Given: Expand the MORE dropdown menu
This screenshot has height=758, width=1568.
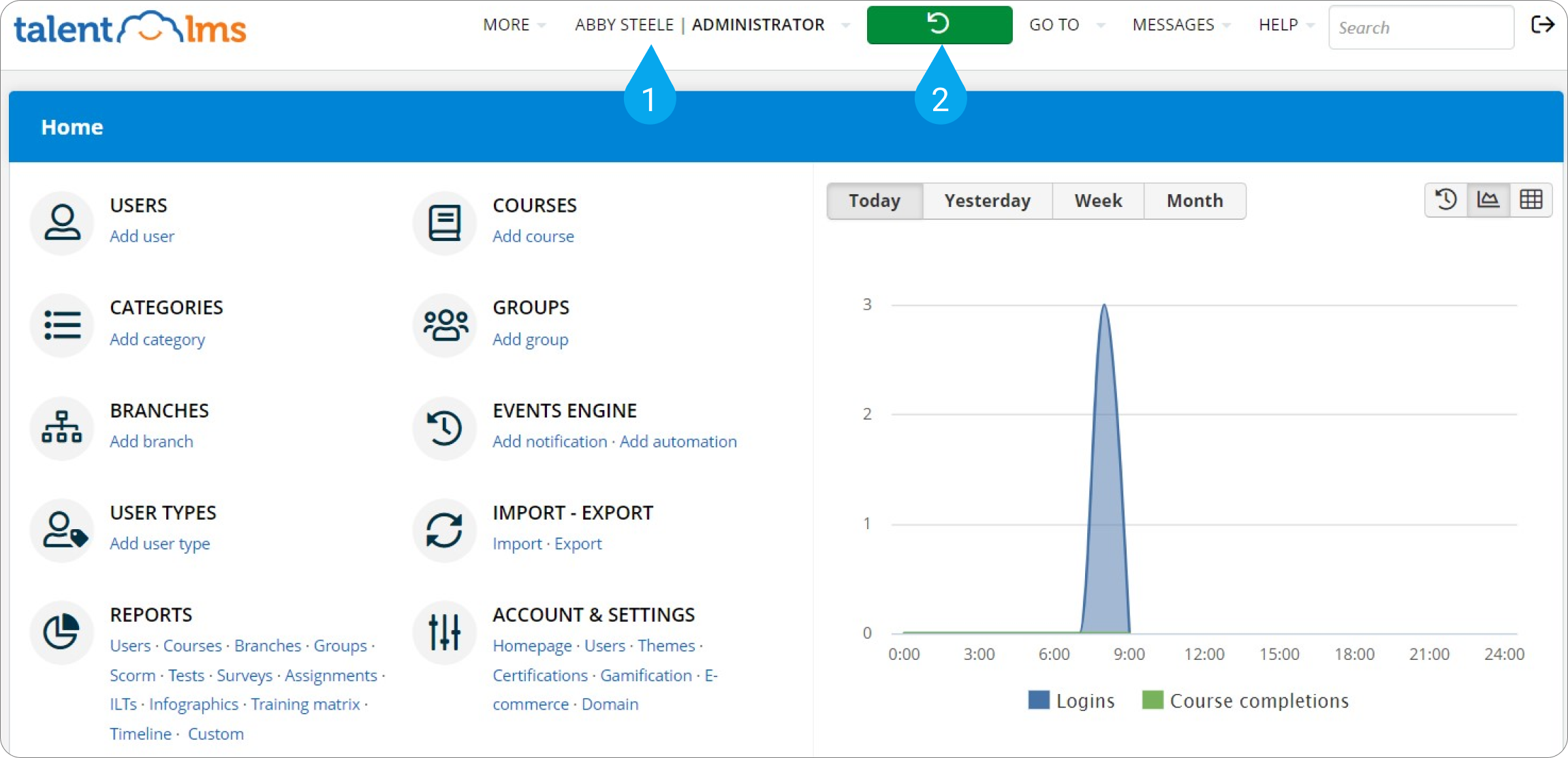Looking at the screenshot, I should pyautogui.click(x=514, y=25).
